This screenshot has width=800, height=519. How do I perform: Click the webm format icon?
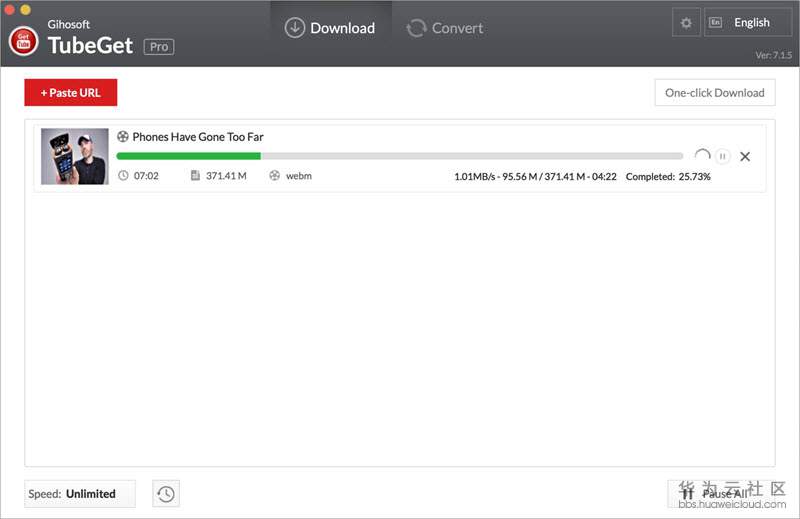point(275,176)
